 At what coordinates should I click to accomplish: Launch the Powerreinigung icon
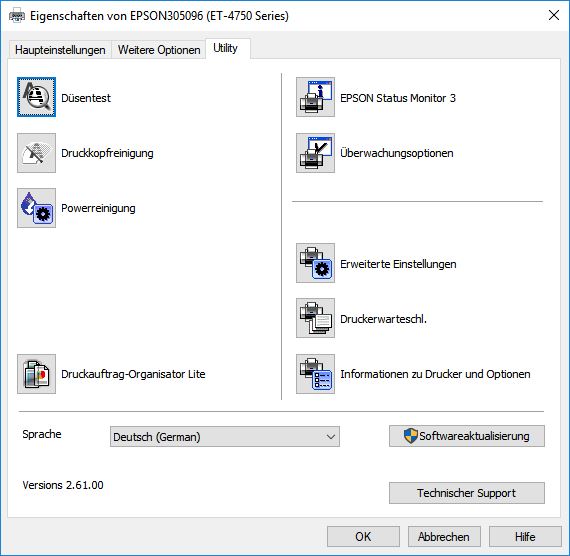[36, 208]
